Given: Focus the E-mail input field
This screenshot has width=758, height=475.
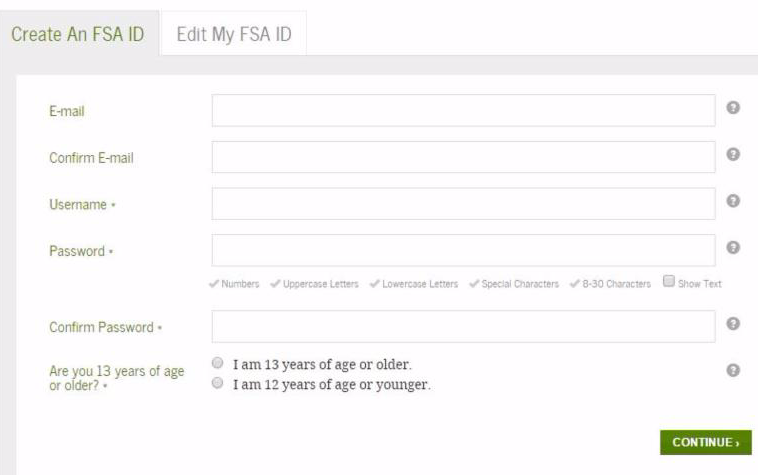Looking at the screenshot, I should click(463, 110).
